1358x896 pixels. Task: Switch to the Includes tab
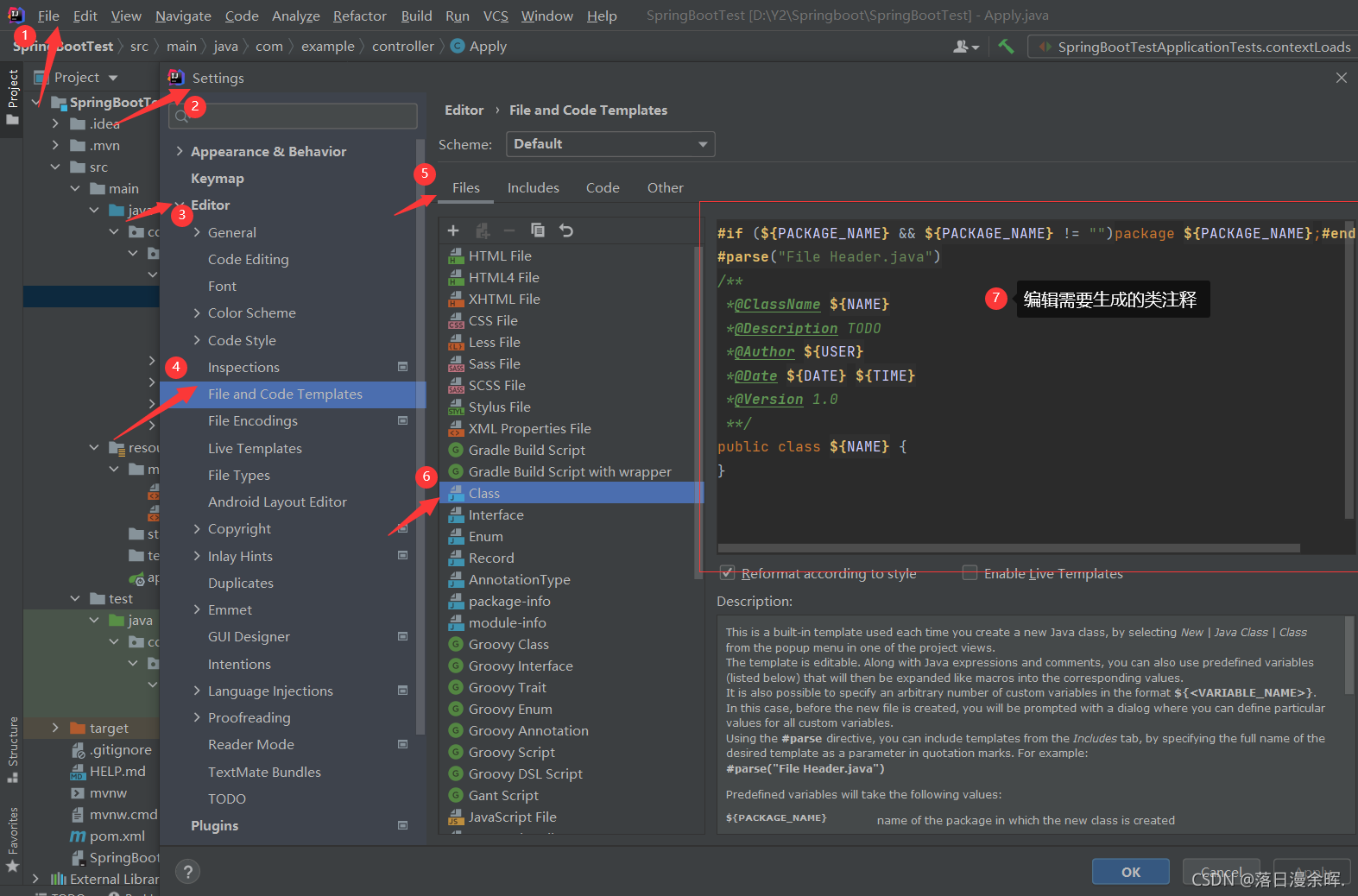(x=533, y=187)
